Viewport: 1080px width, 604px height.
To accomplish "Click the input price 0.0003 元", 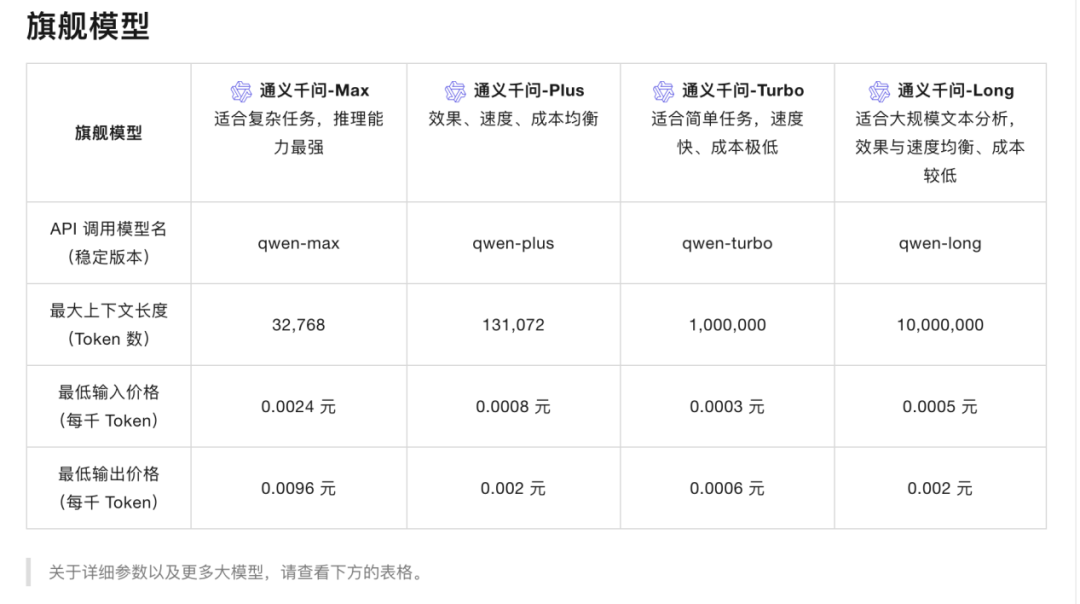I will click(727, 407).
